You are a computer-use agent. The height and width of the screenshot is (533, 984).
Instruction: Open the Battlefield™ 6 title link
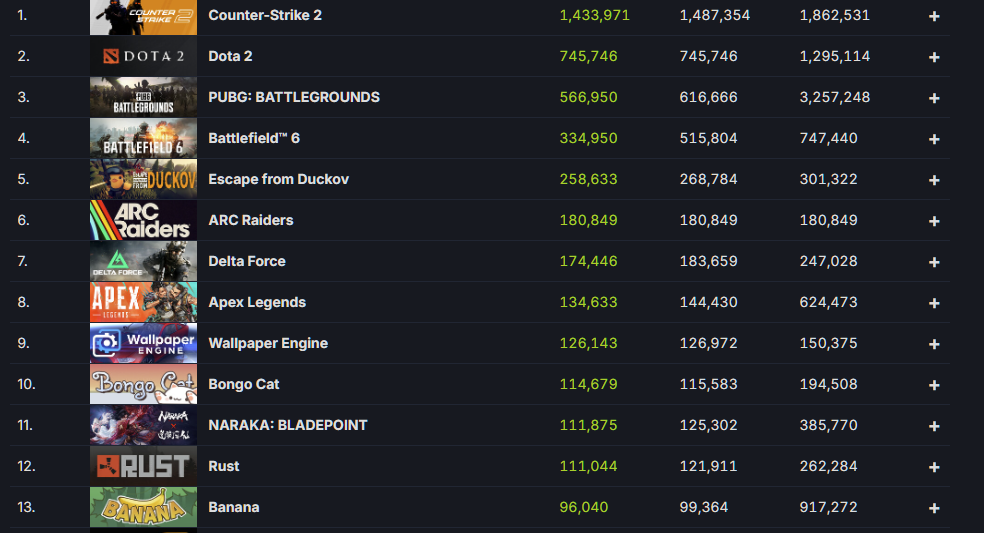(254, 138)
